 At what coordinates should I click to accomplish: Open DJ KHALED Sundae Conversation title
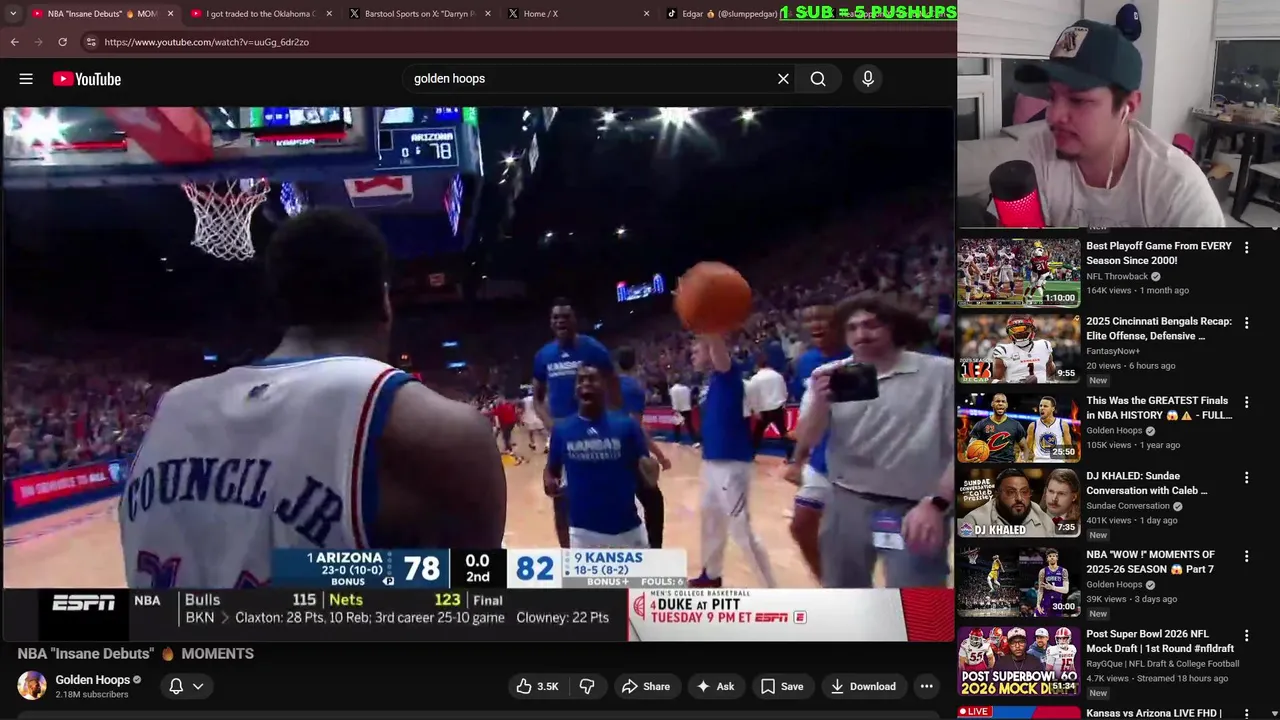[x=1147, y=483]
